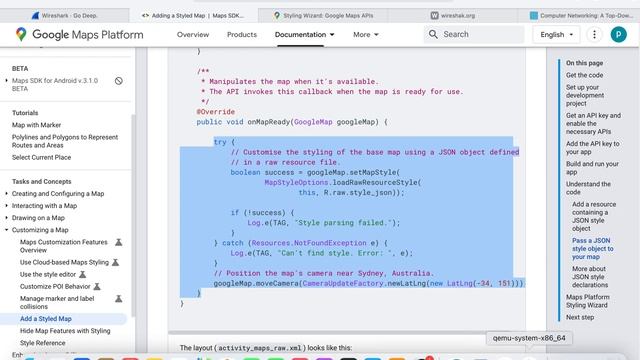640x360 pixels.
Task: Open Customize POI Behavior
Action: tap(55, 287)
